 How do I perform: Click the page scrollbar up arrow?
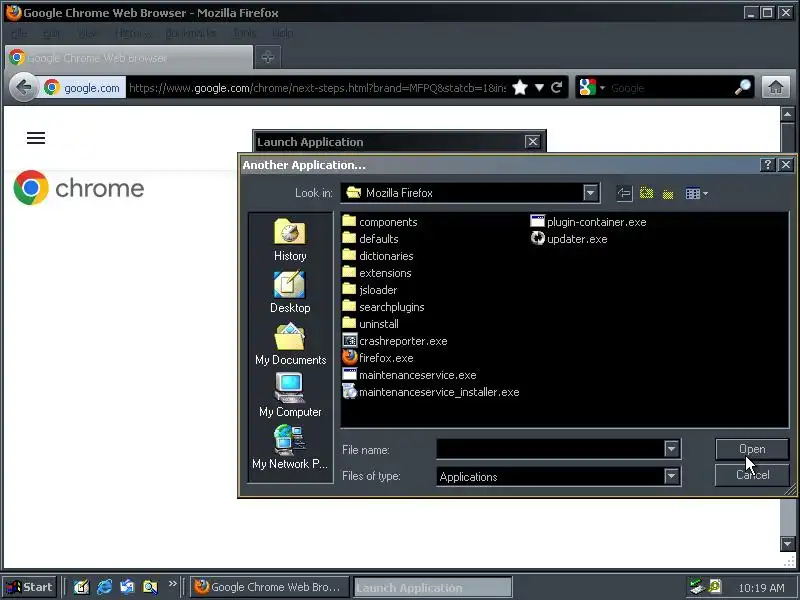click(787, 114)
